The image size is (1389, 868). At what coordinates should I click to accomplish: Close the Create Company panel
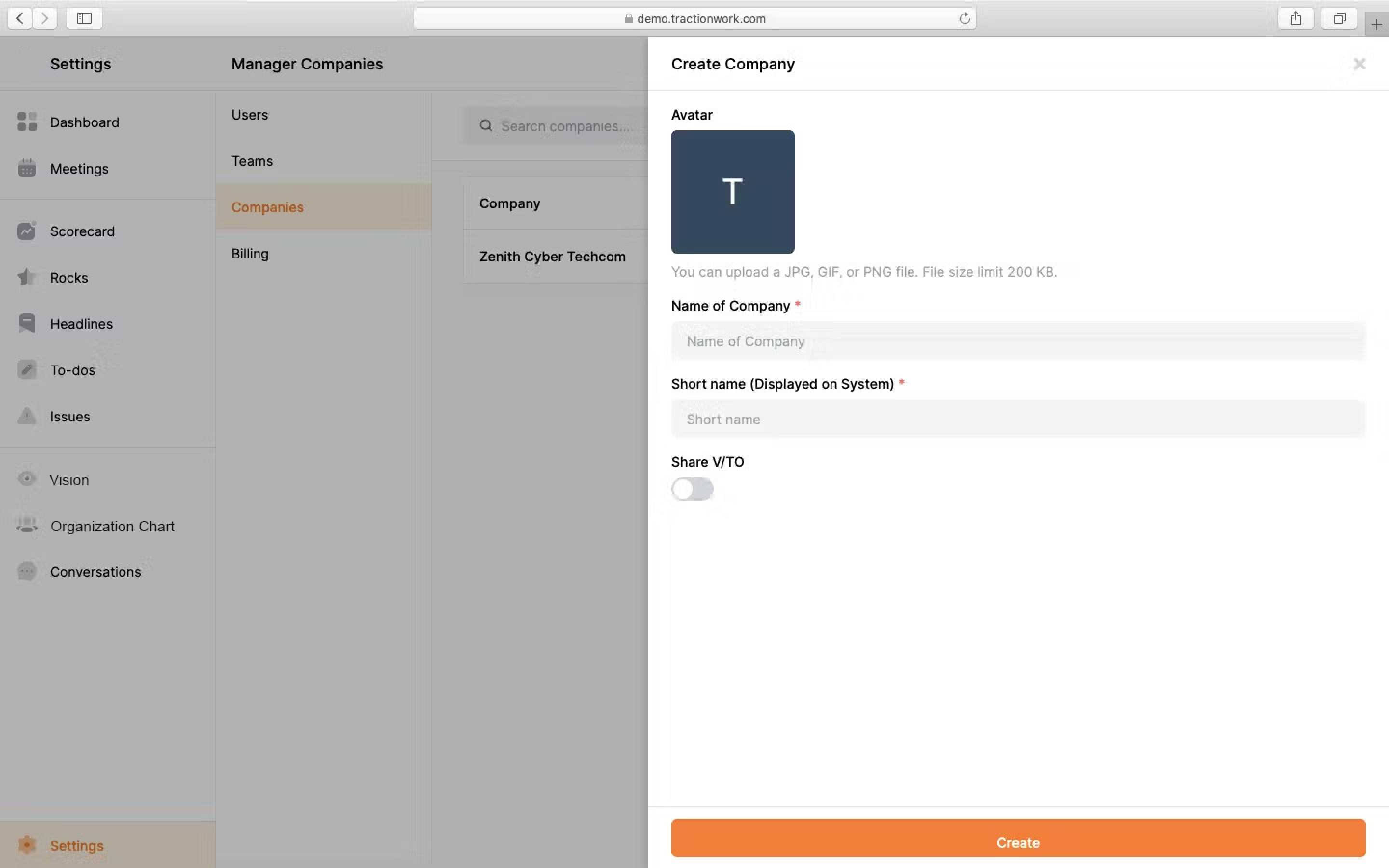tap(1359, 64)
